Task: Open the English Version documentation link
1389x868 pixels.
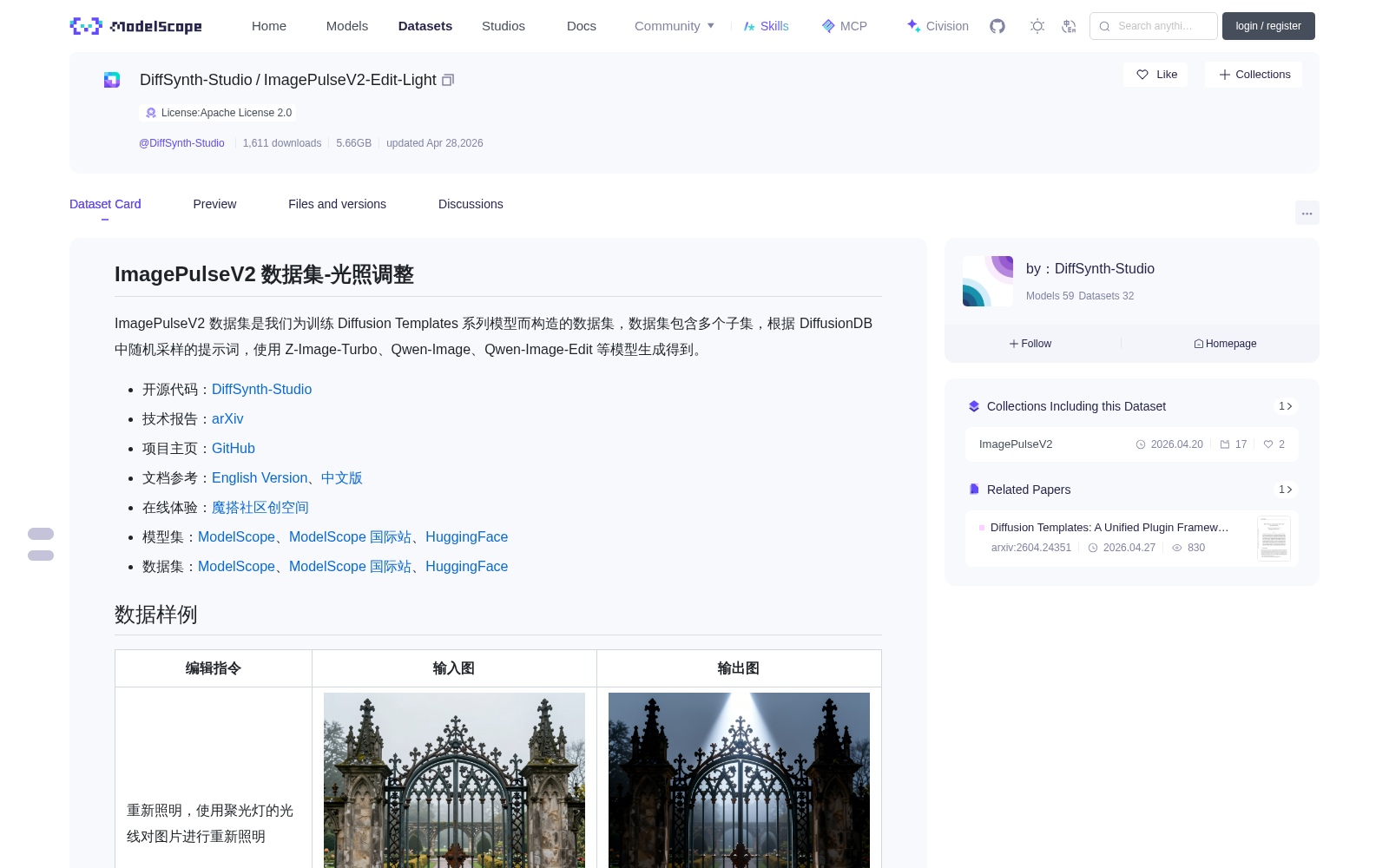Action: coord(260,478)
